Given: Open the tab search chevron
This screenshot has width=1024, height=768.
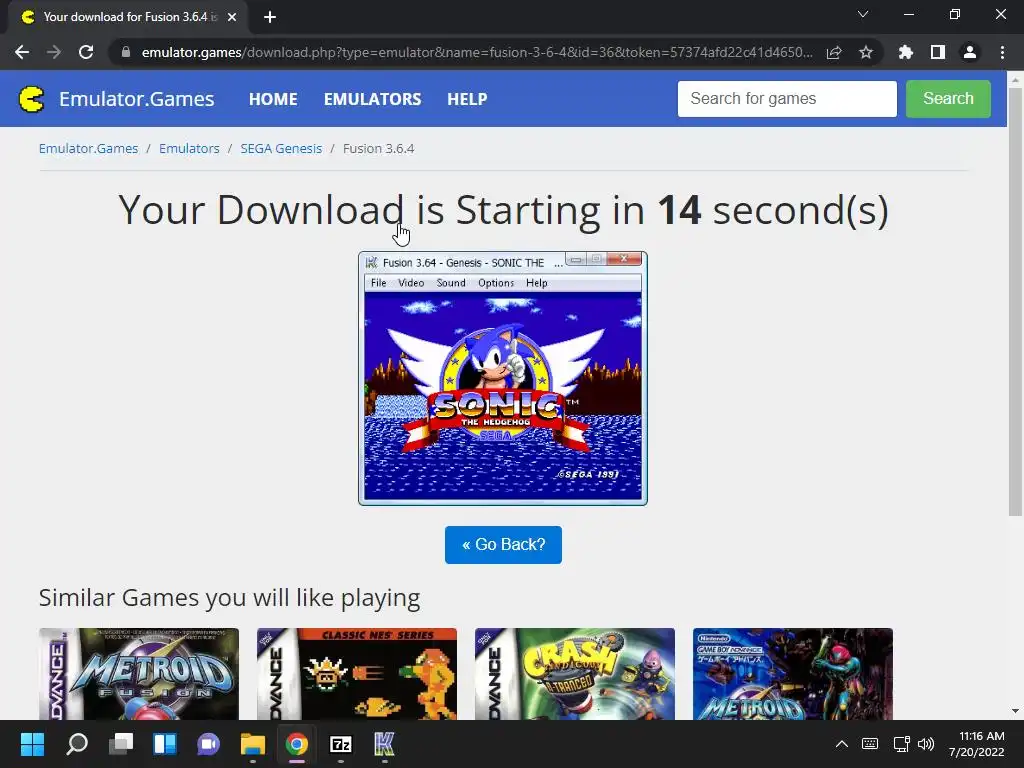Looking at the screenshot, I should (x=863, y=14).
